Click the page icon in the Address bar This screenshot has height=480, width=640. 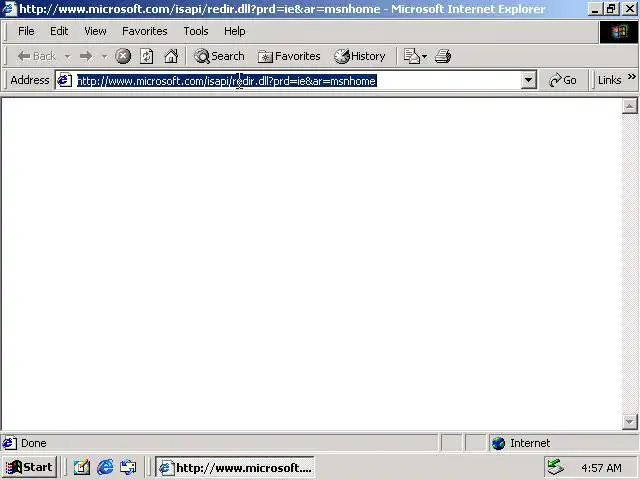(x=64, y=80)
